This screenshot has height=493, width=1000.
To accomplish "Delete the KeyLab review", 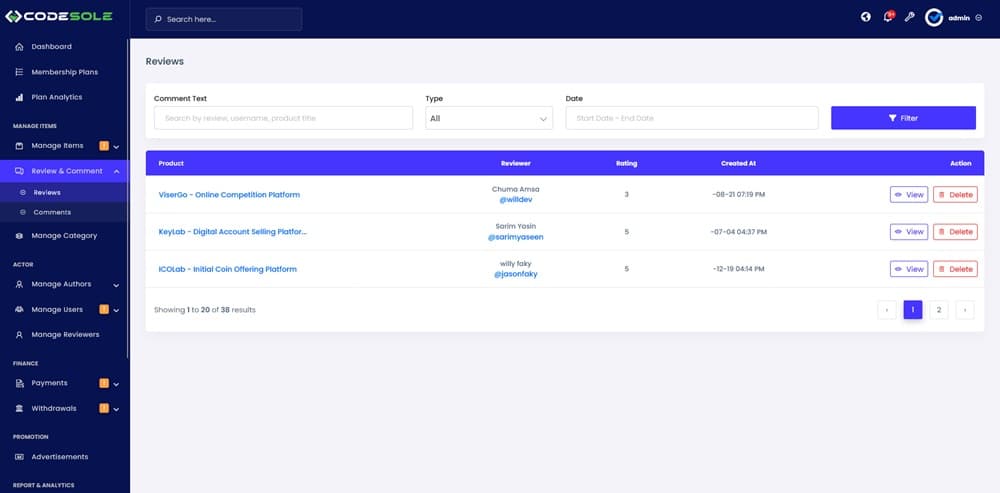I will point(954,232).
